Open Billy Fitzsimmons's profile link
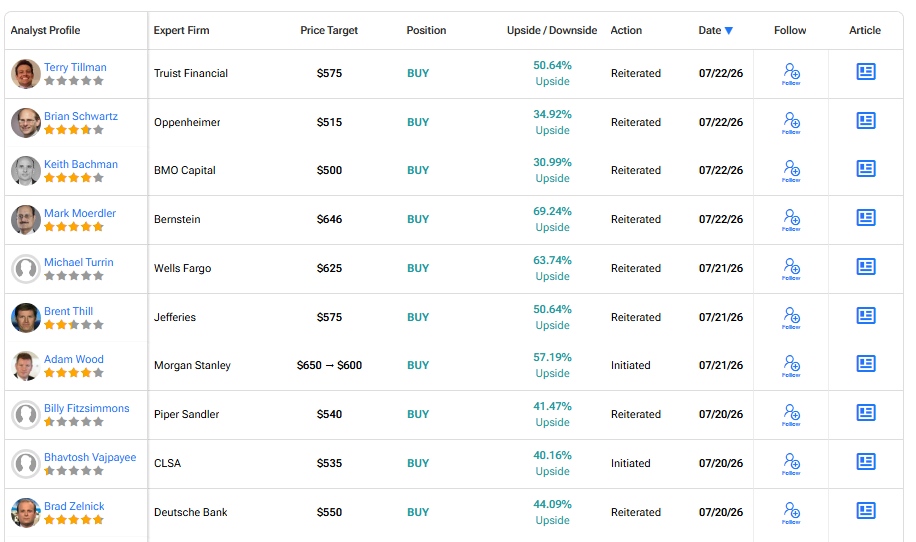The width and height of the screenshot is (916, 542). point(86,408)
